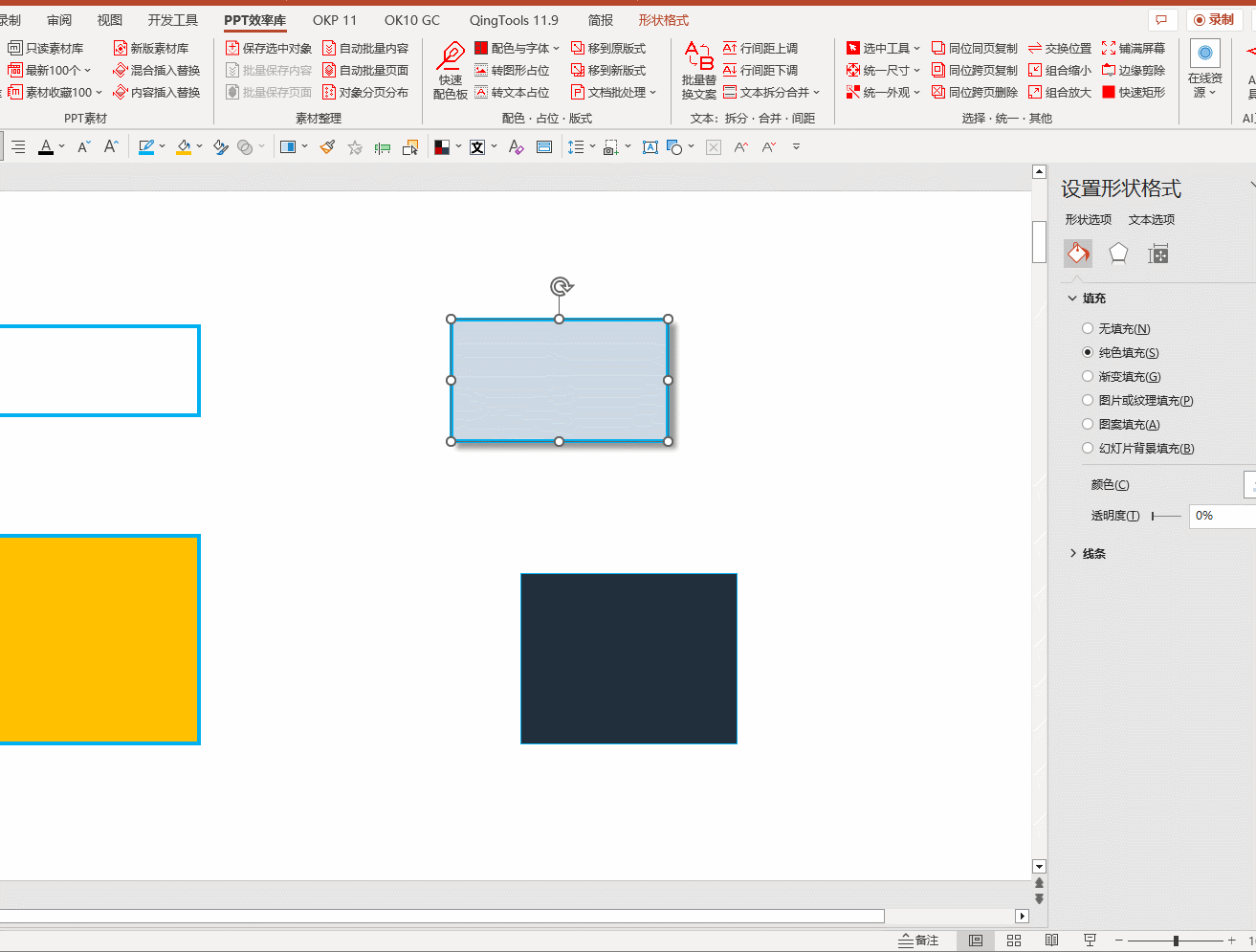
Task: Click the font color A icon in toolbar
Action: point(46,146)
